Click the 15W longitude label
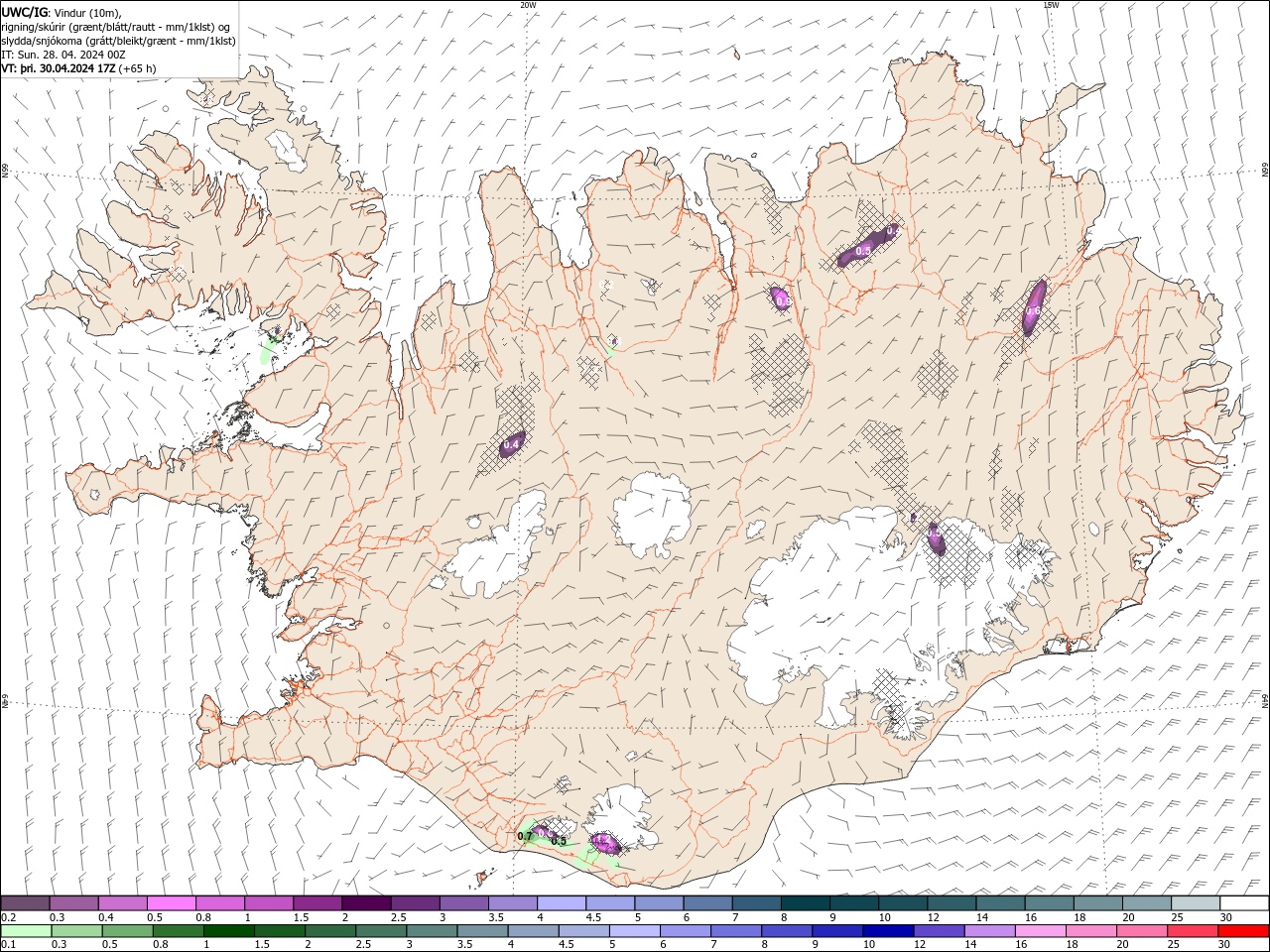The image size is (1270, 952). click(1051, 5)
